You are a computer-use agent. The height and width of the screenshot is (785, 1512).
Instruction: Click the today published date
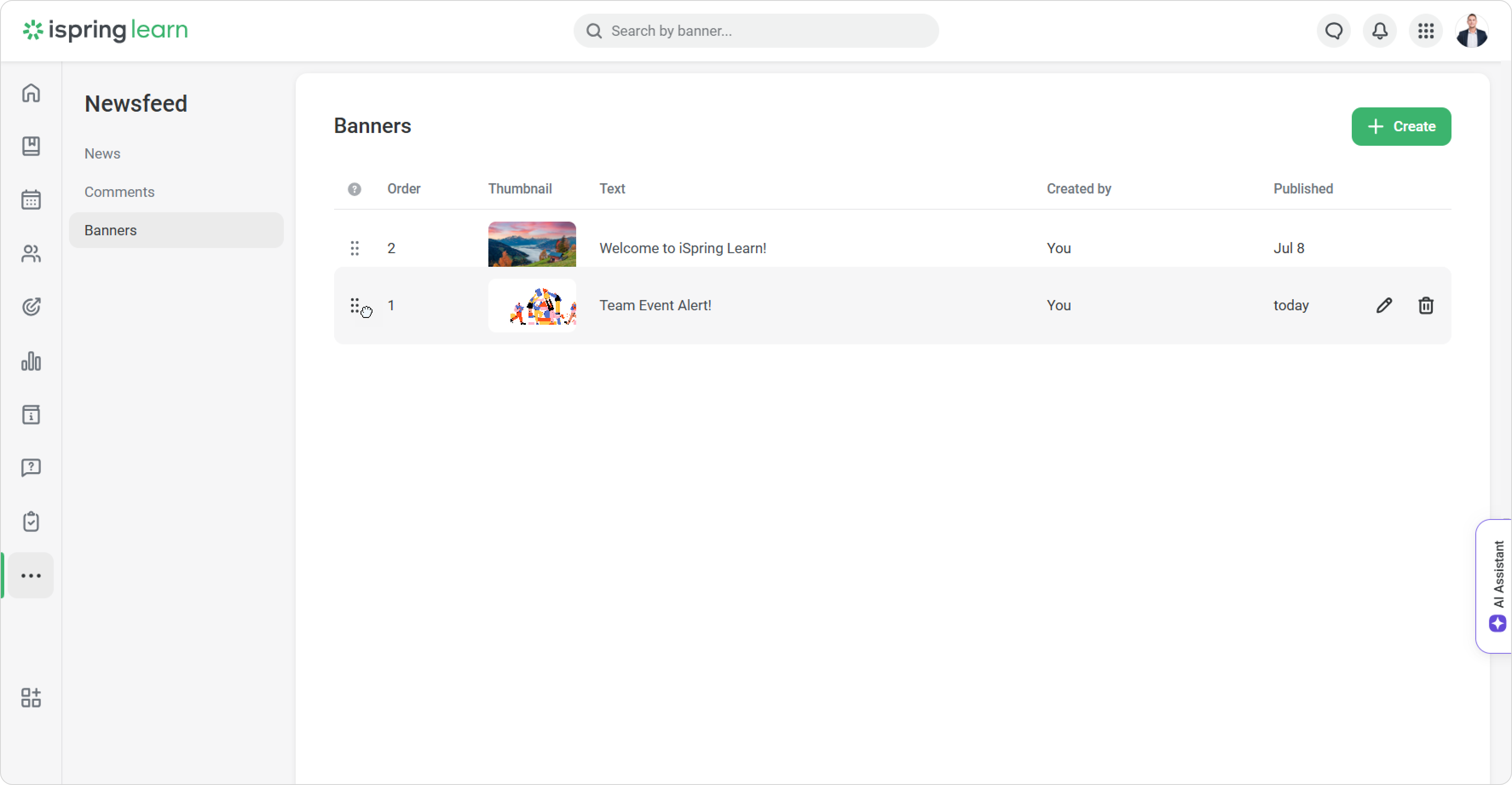tap(1291, 305)
